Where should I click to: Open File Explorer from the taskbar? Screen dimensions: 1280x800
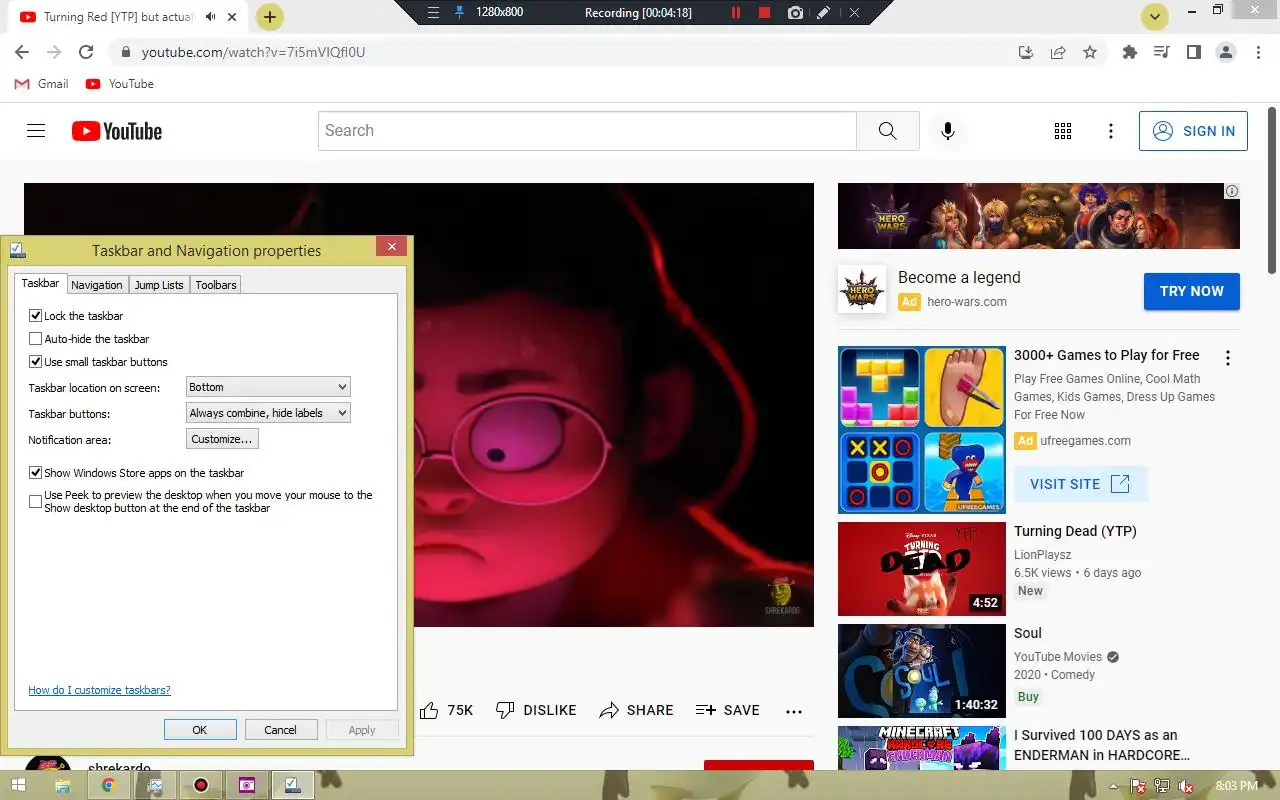62,786
